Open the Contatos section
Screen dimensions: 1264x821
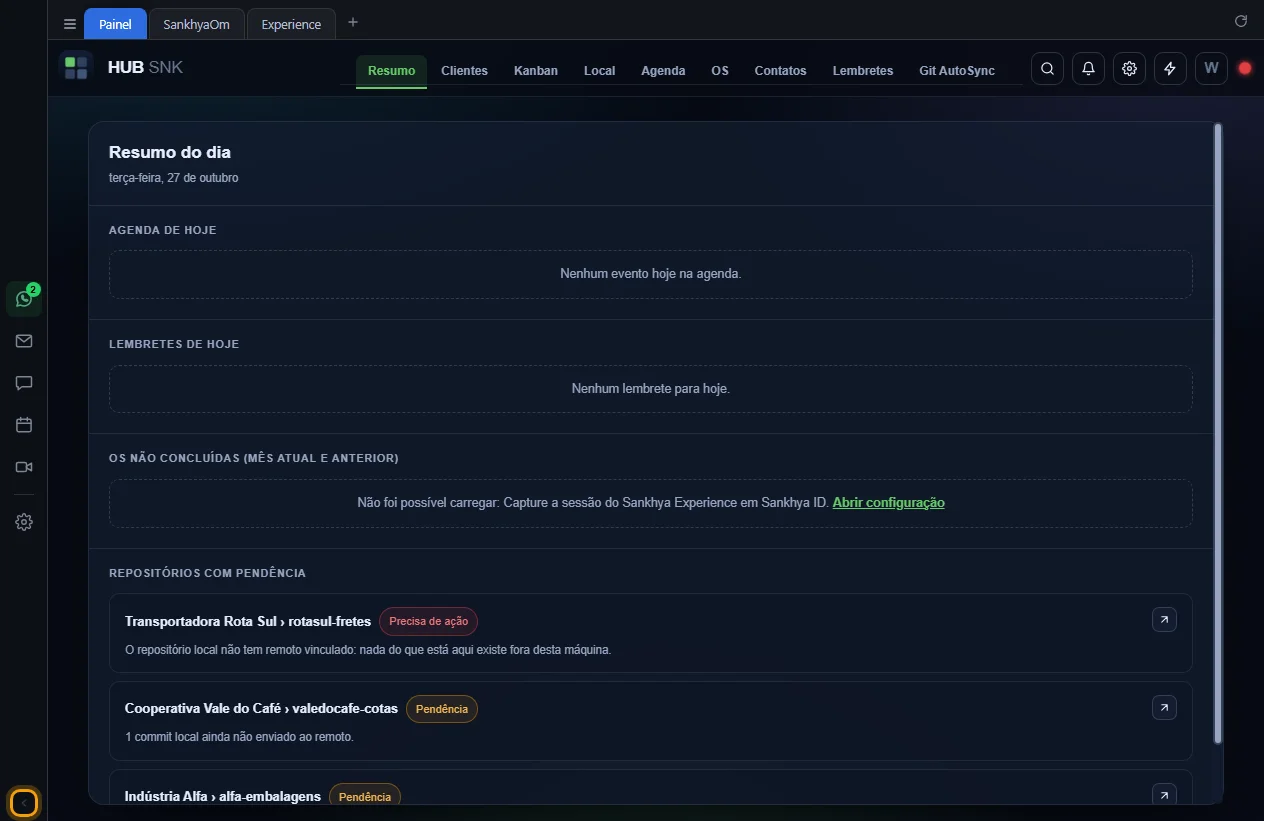coord(780,71)
